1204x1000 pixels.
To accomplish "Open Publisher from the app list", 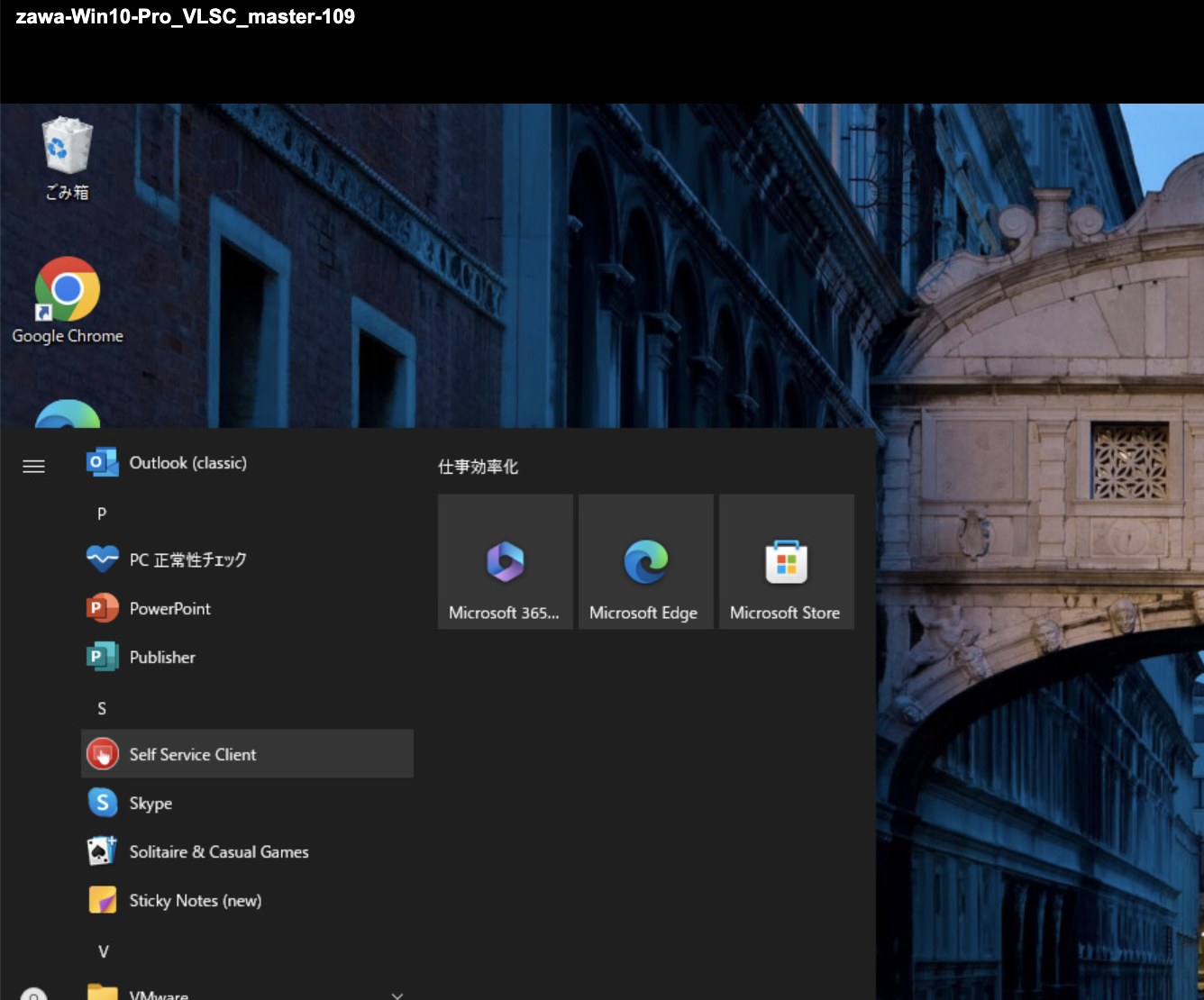I will [162, 658].
